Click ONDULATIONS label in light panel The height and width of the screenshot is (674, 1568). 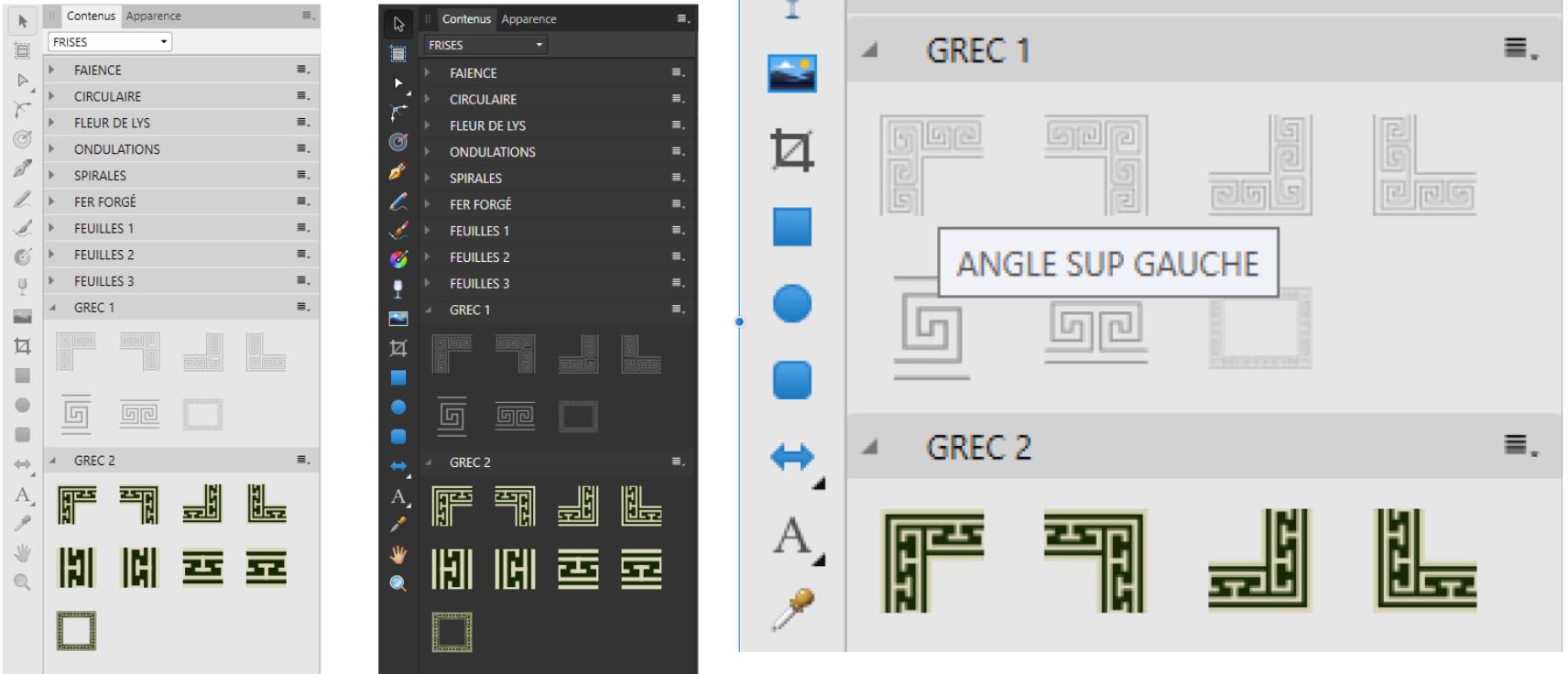(117, 149)
